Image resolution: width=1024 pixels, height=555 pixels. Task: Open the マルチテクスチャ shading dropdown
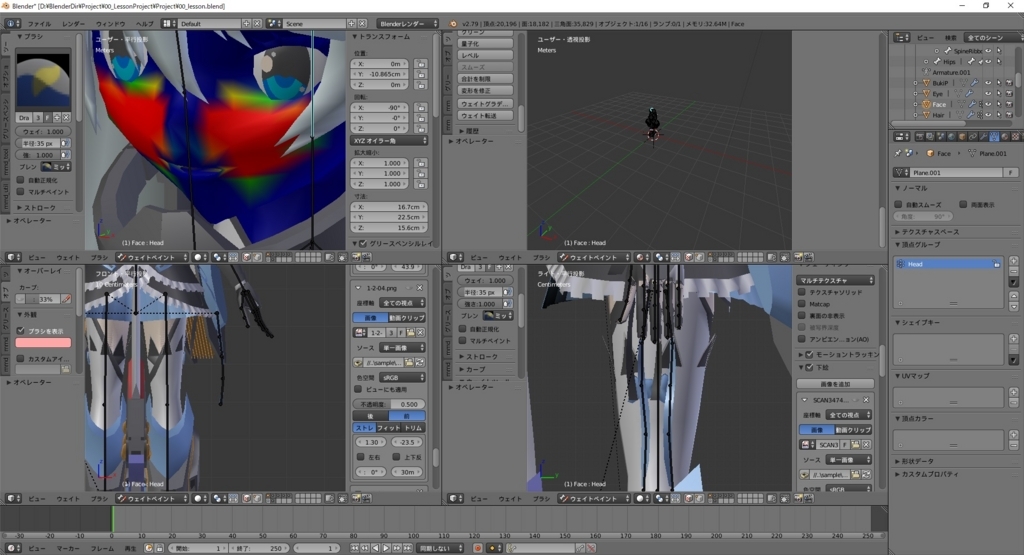835,280
